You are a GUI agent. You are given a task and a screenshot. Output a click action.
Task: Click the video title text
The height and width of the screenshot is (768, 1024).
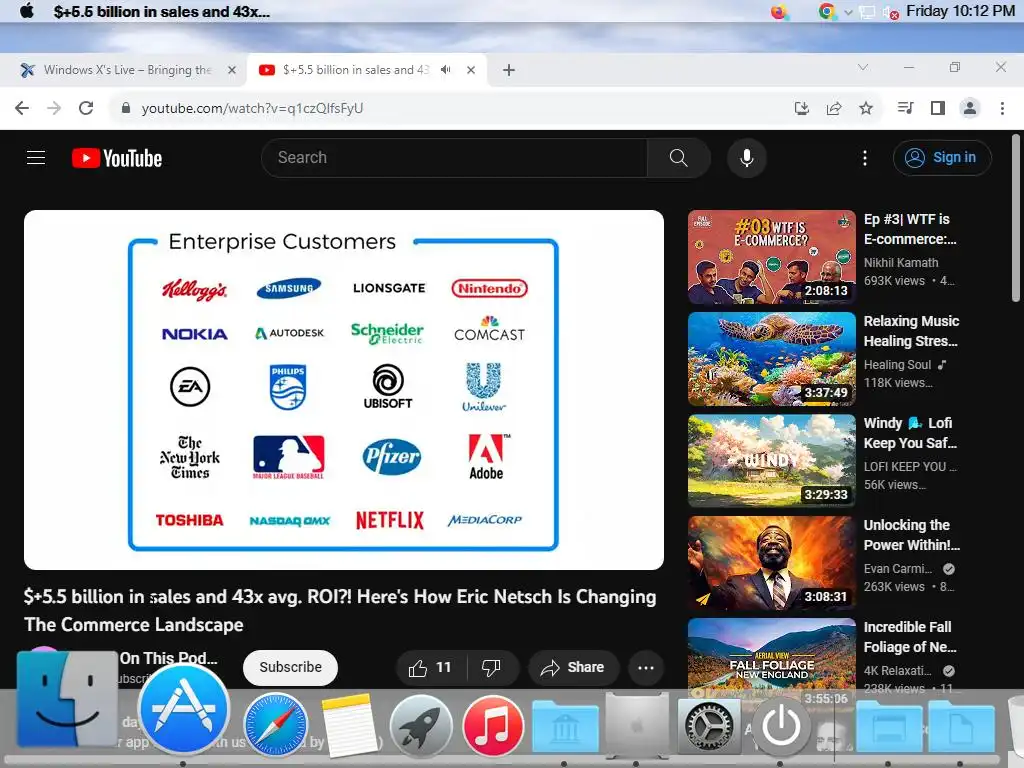click(x=340, y=611)
